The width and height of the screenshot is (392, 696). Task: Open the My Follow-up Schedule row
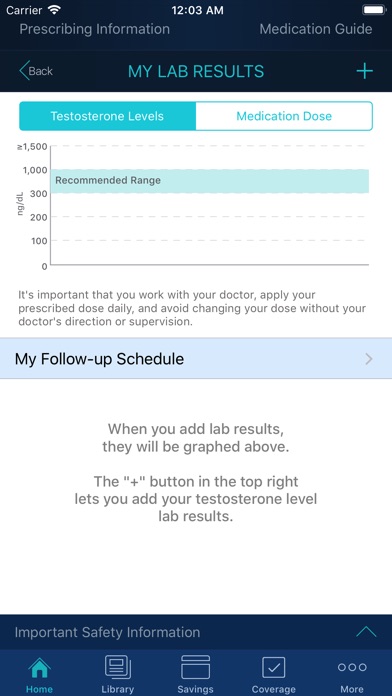click(196, 359)
